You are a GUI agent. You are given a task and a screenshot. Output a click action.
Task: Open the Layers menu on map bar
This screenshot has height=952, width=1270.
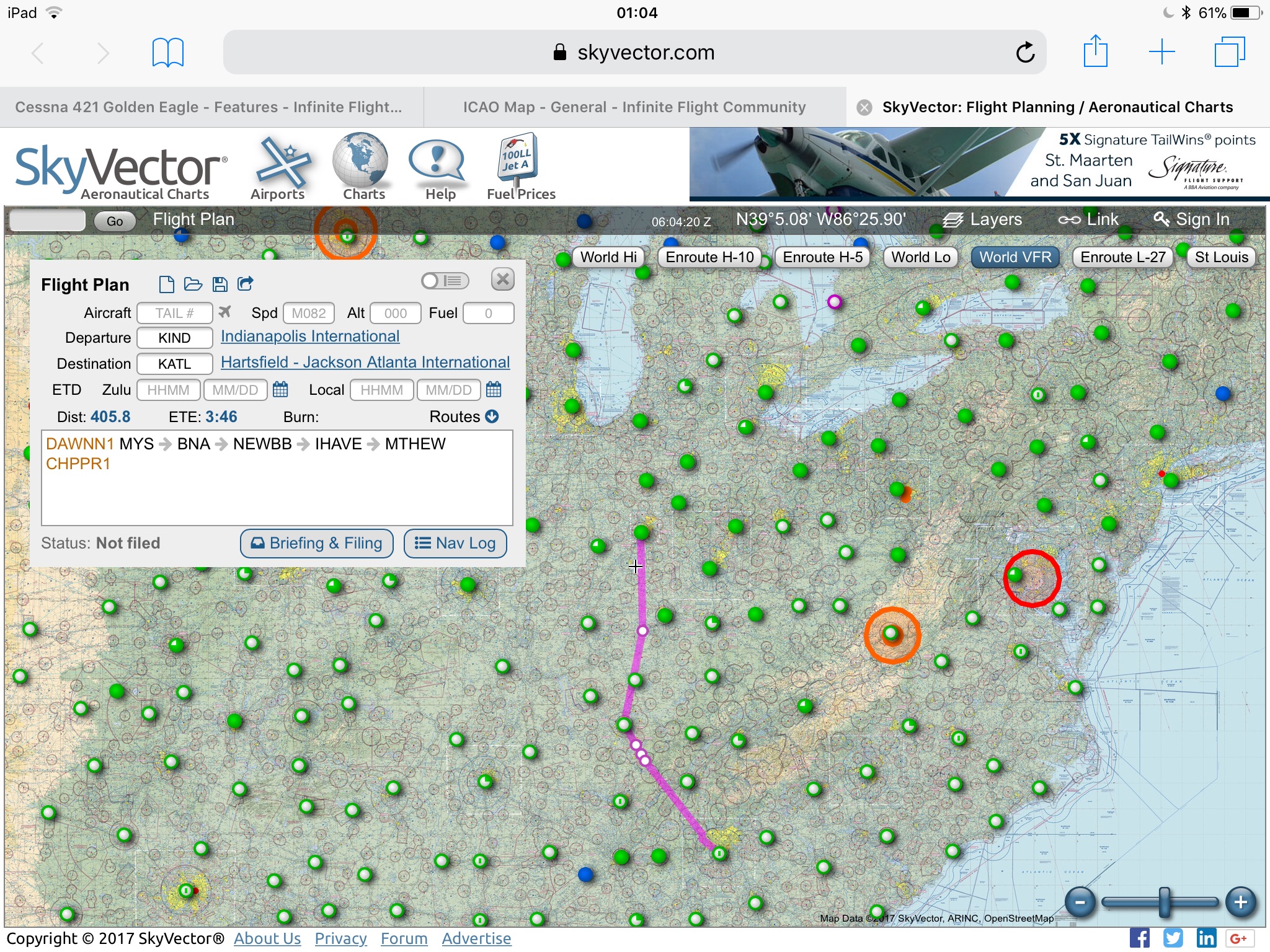pyautogui.click(x=982, y=219)
